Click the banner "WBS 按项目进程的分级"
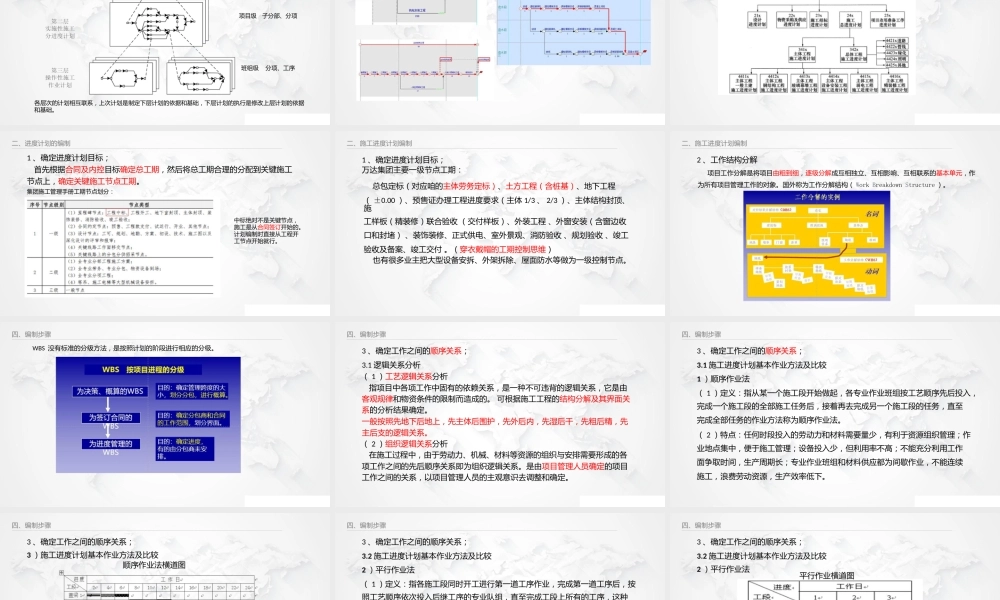Viewport: 1000px width, 600px height. (x=143, y=370)
